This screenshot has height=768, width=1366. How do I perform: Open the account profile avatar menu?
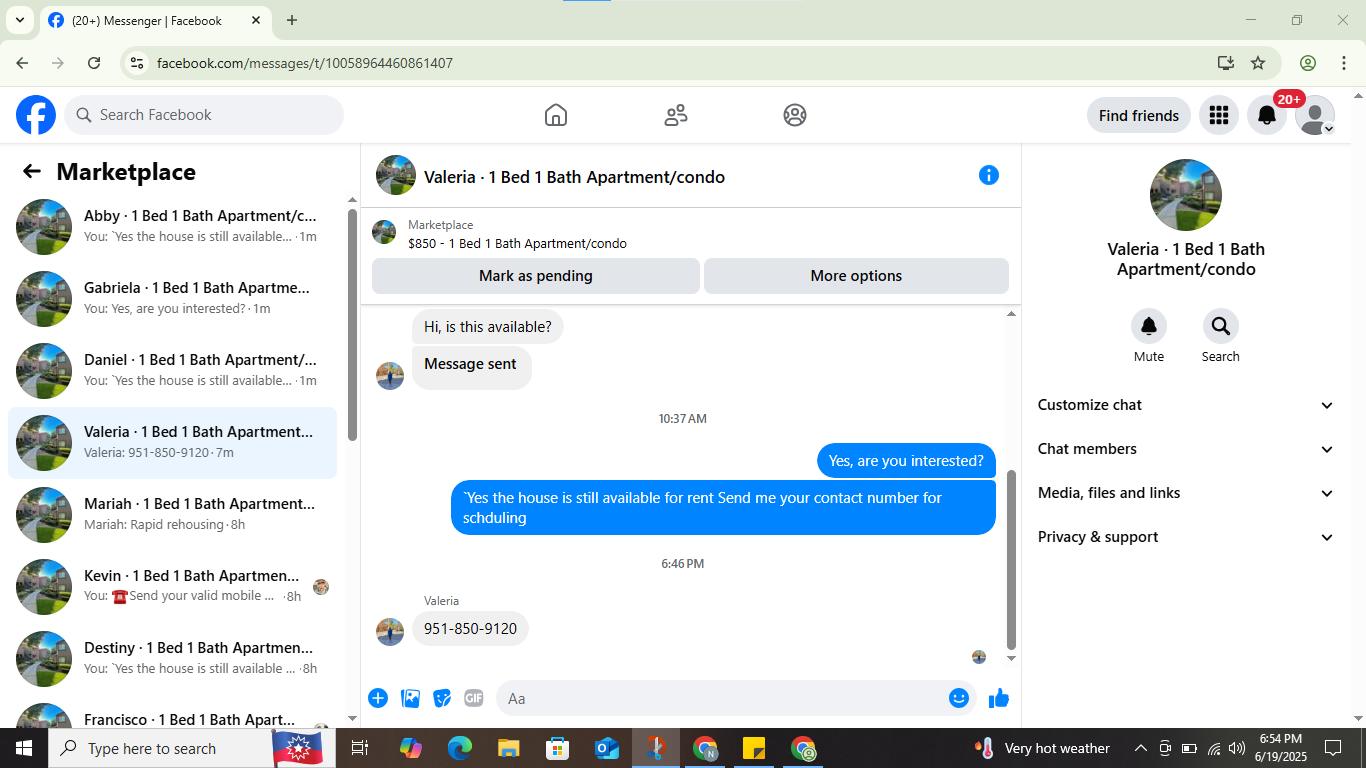[x=1315, y=115]
